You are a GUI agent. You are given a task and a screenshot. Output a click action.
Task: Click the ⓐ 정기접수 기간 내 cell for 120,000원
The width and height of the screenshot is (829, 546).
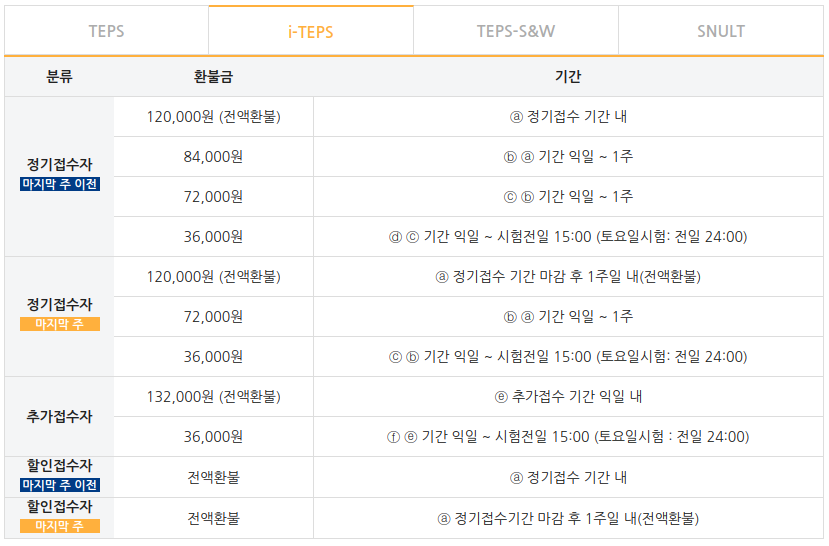[568, 116]
